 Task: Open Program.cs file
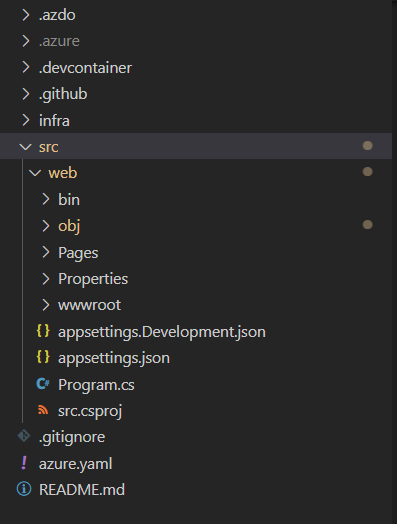[x=96, y=385]
